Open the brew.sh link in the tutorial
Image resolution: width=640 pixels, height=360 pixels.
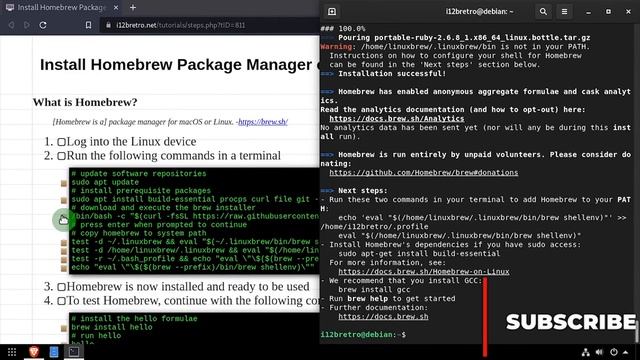(263, 122)
